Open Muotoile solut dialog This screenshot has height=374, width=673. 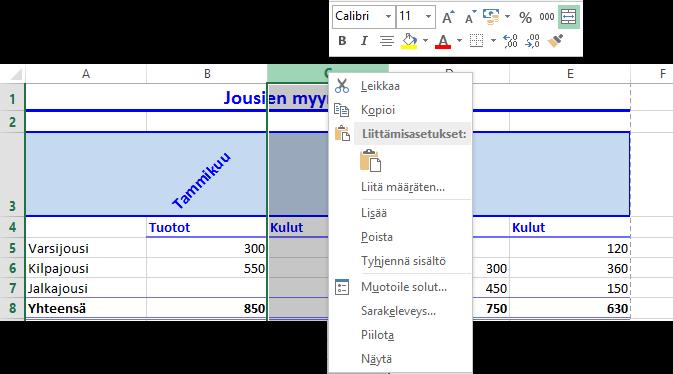click(400, 287)
